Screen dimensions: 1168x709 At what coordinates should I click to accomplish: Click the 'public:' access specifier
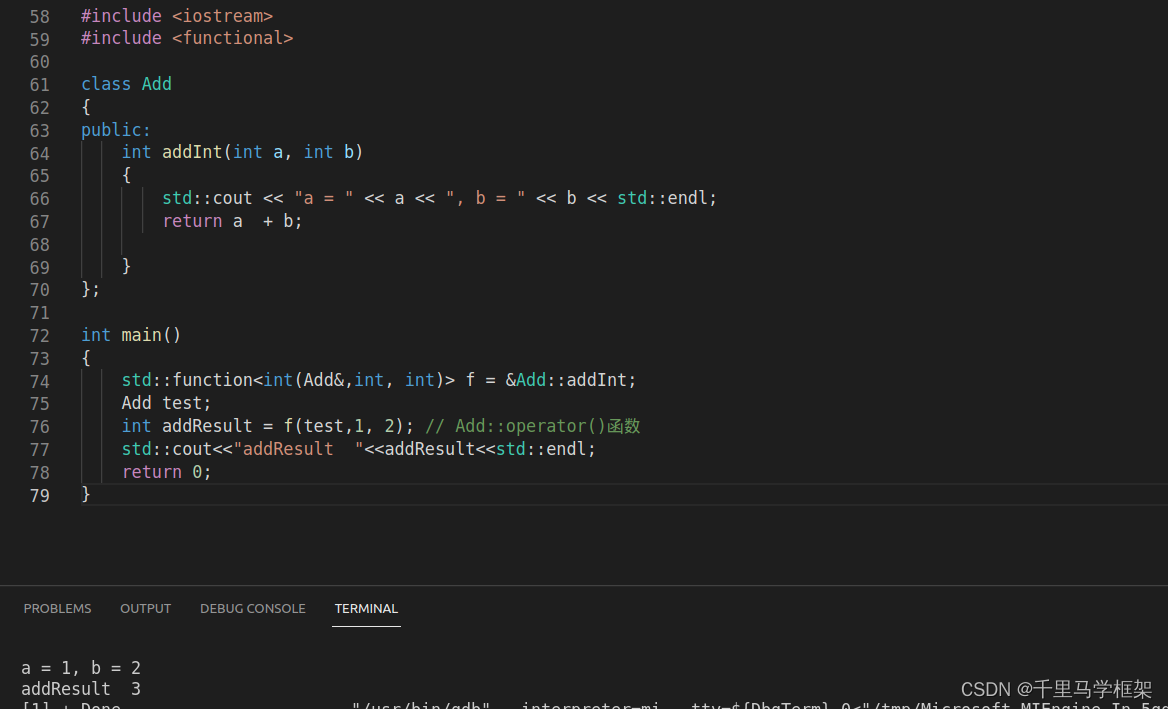tap(116, 130)
